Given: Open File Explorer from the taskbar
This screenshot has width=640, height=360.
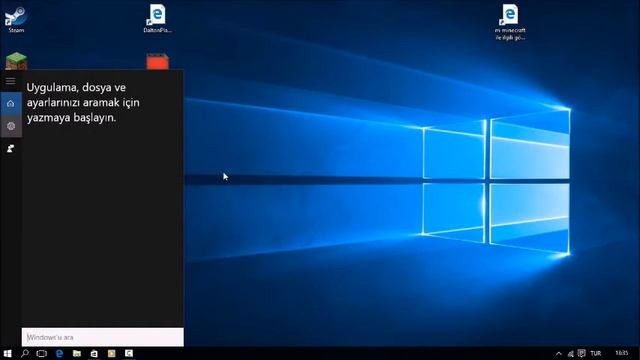Looking at the screenshot, I should (77, 353).
